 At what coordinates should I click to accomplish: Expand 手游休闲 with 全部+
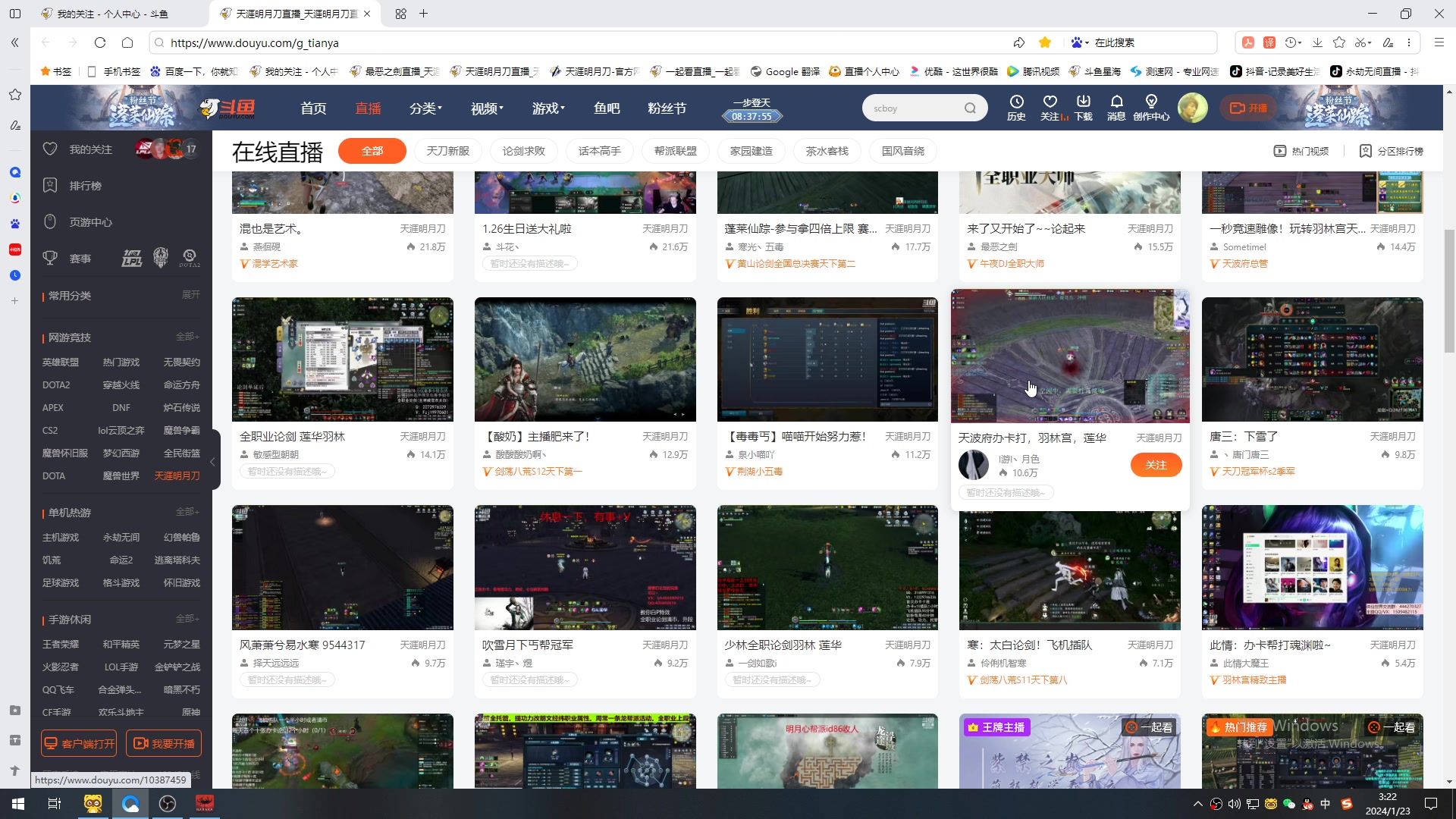[x=187, y=619]
